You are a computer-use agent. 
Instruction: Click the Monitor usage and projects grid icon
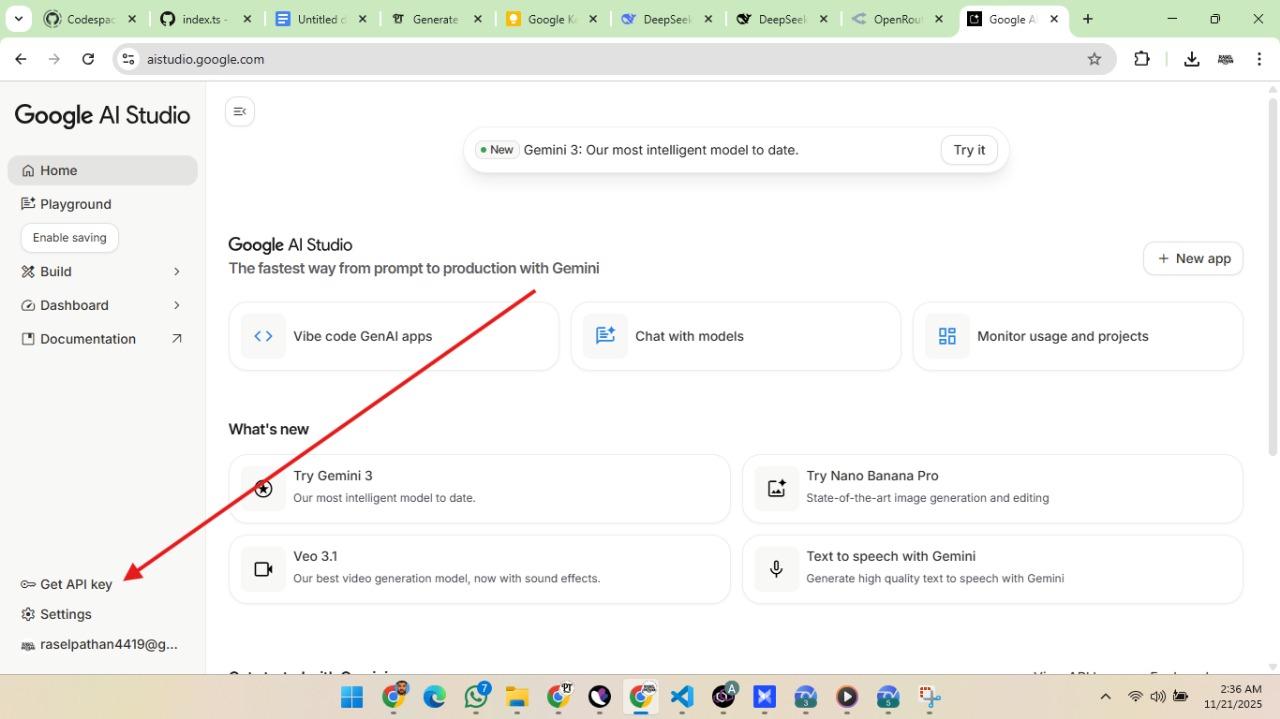point(947,335)
